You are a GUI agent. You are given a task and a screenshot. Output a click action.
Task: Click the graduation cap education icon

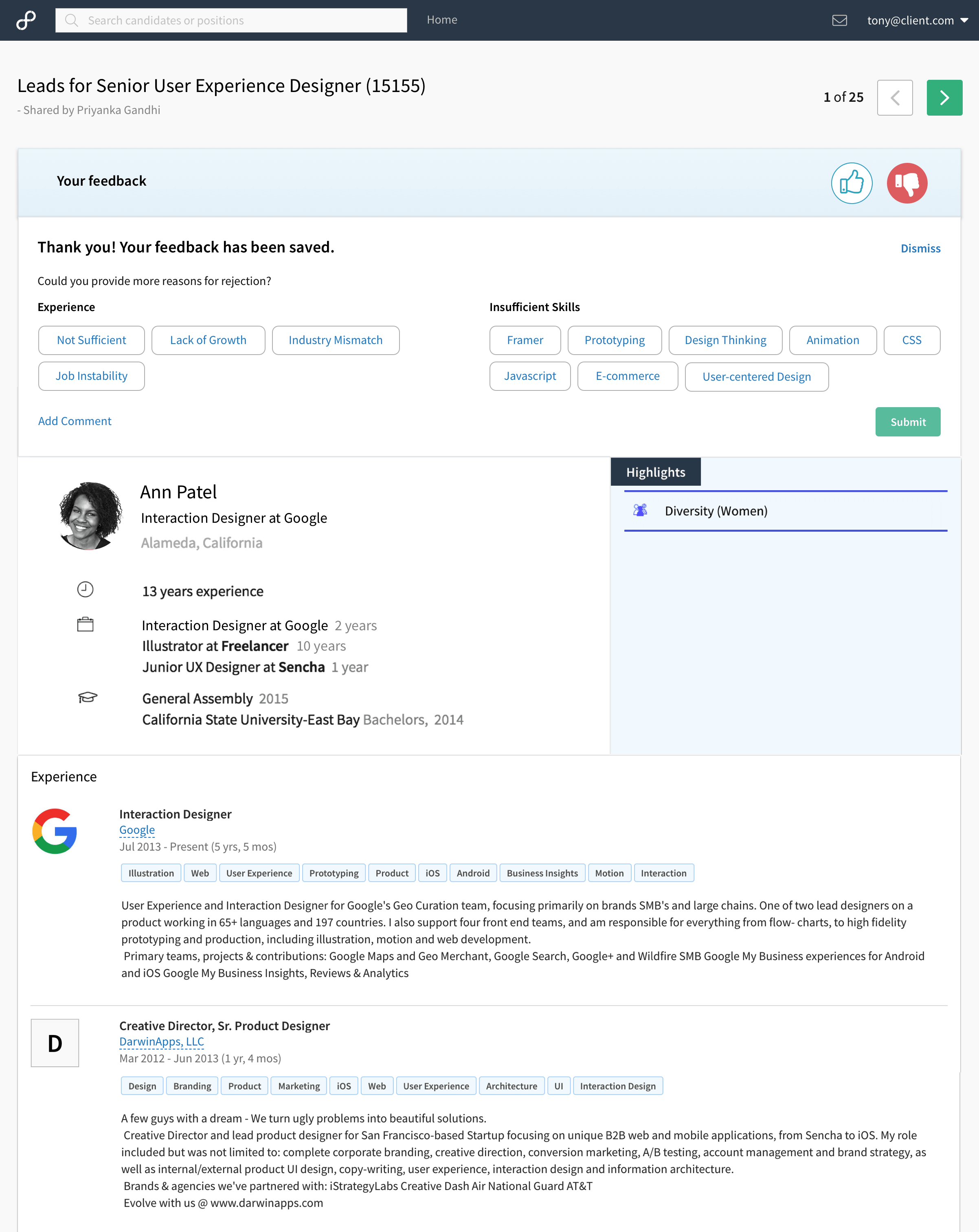[88, 697]
